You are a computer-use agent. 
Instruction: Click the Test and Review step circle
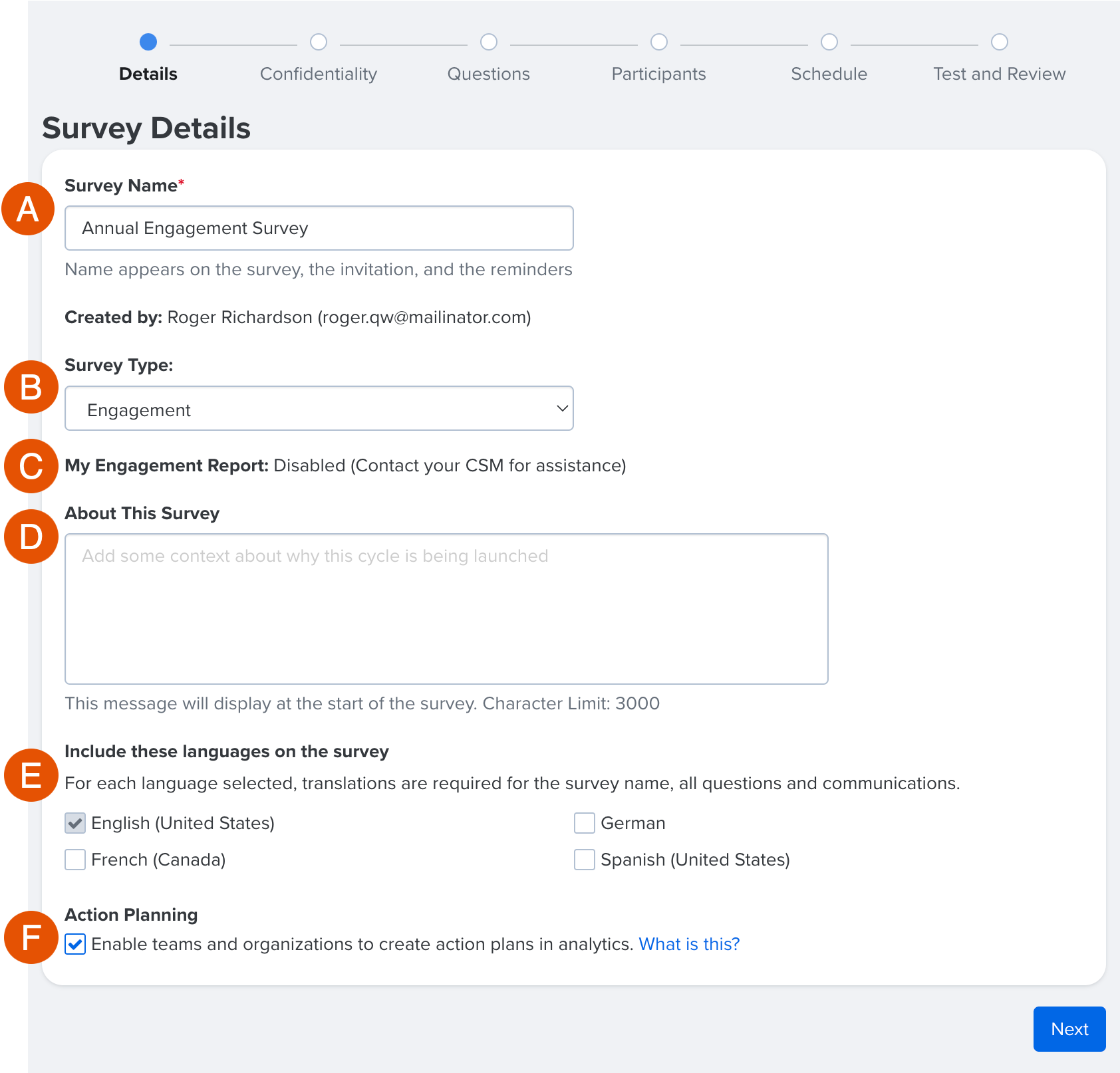click(x=1000, y=42)
